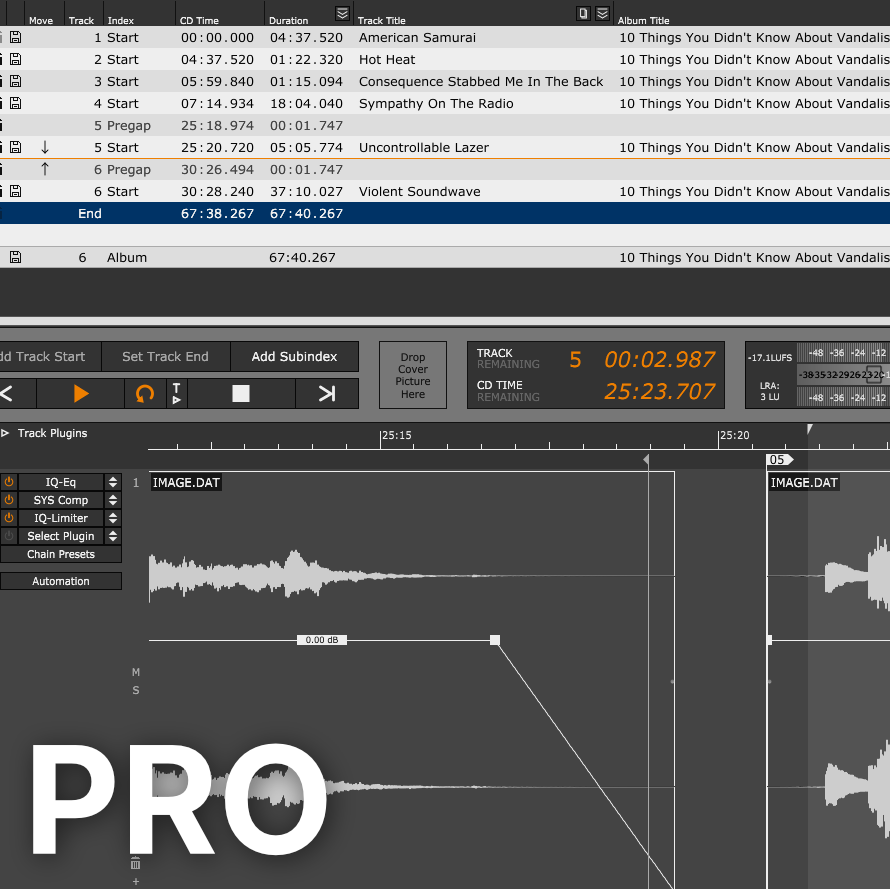Click the double-chevron icon in Duration header

pos(341,11)
